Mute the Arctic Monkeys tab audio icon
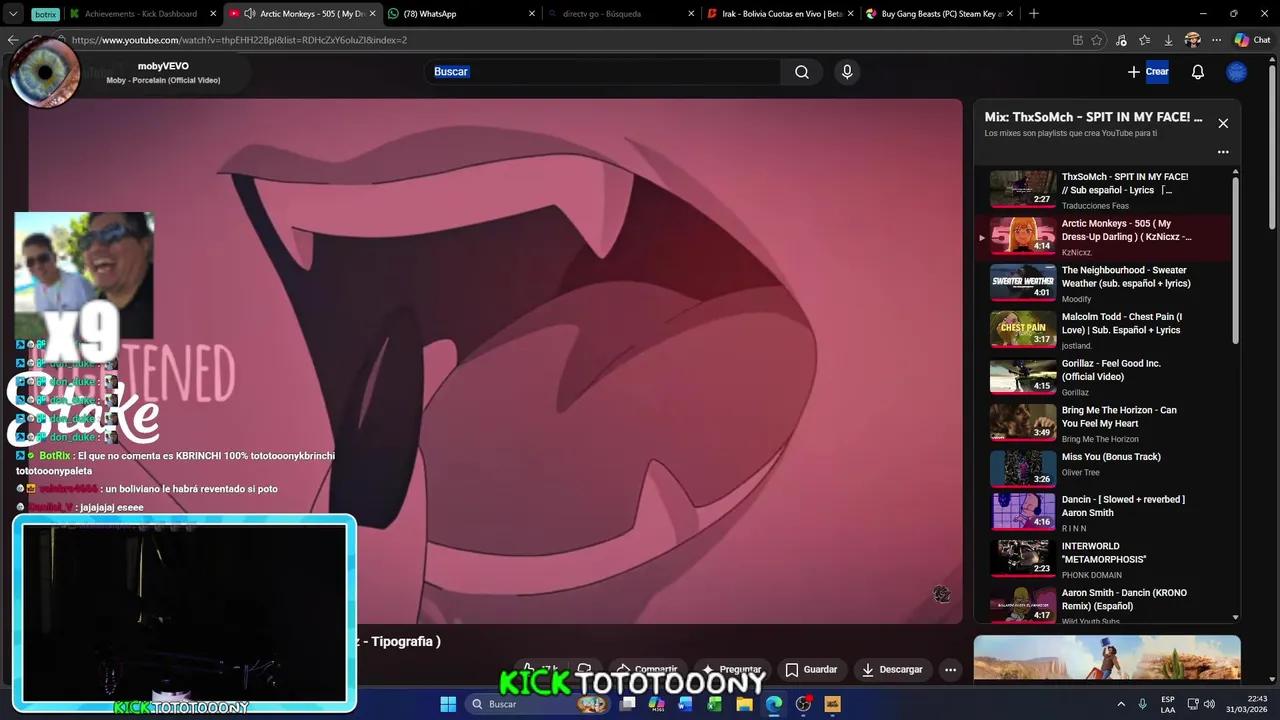This screenshot has width=1280, height=720. coord(249,14)
